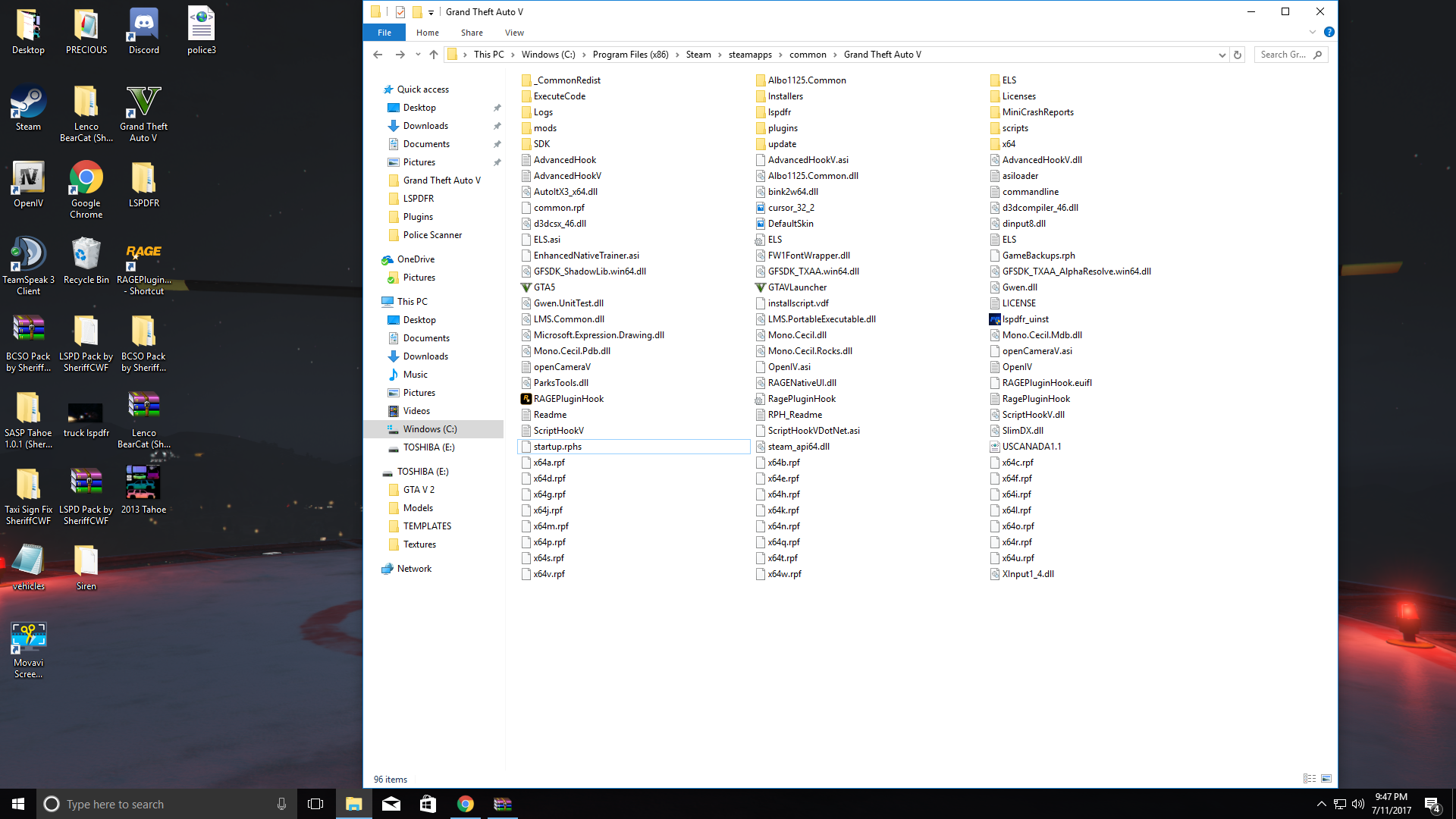Expand the ribbon chevron

click(x=1313, y=33)
